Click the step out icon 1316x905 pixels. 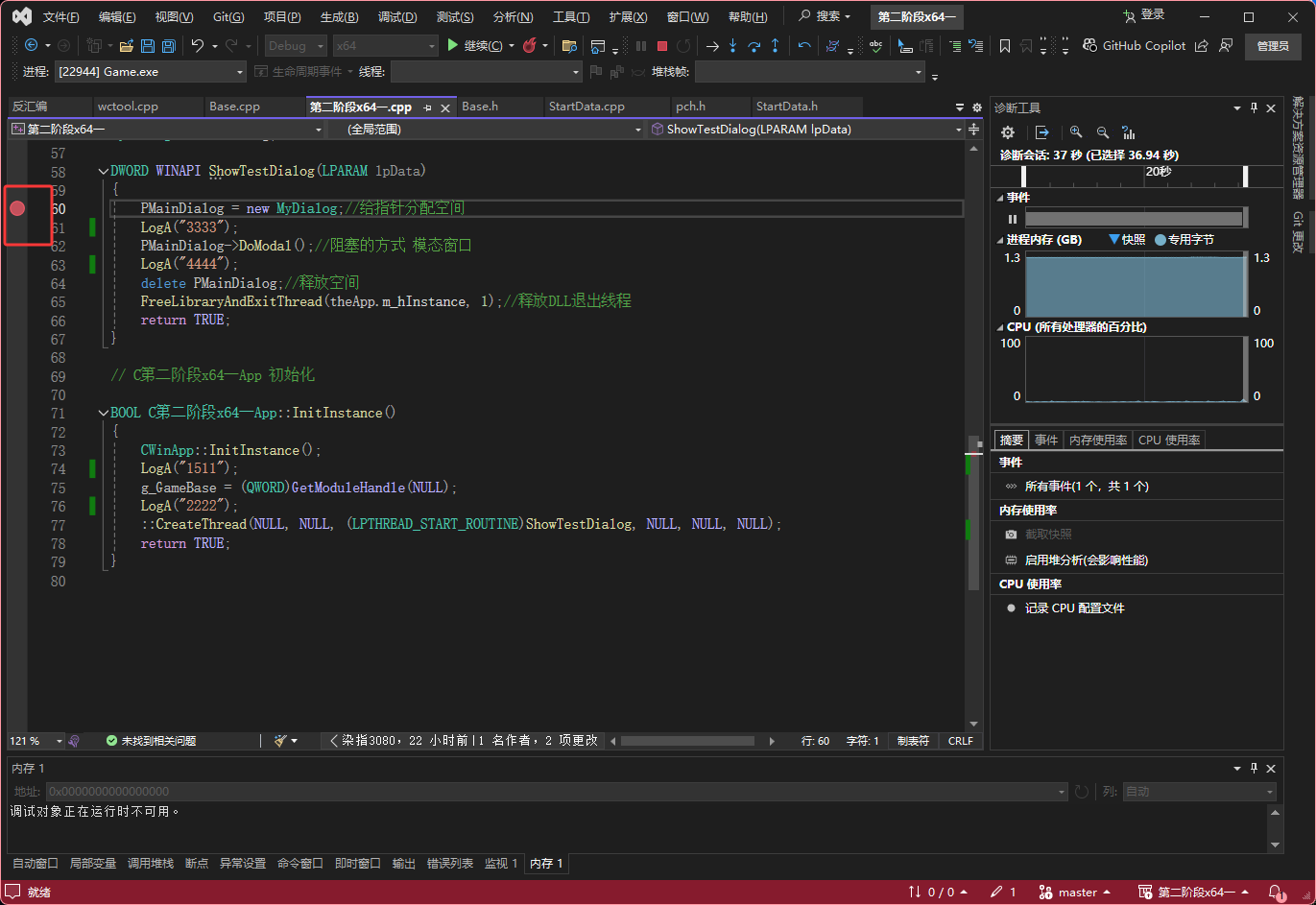pos(775,45)
